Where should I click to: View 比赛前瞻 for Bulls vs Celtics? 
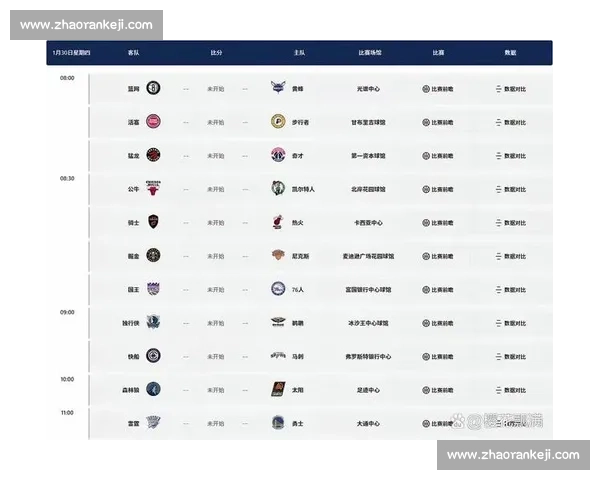coord(438,188)
